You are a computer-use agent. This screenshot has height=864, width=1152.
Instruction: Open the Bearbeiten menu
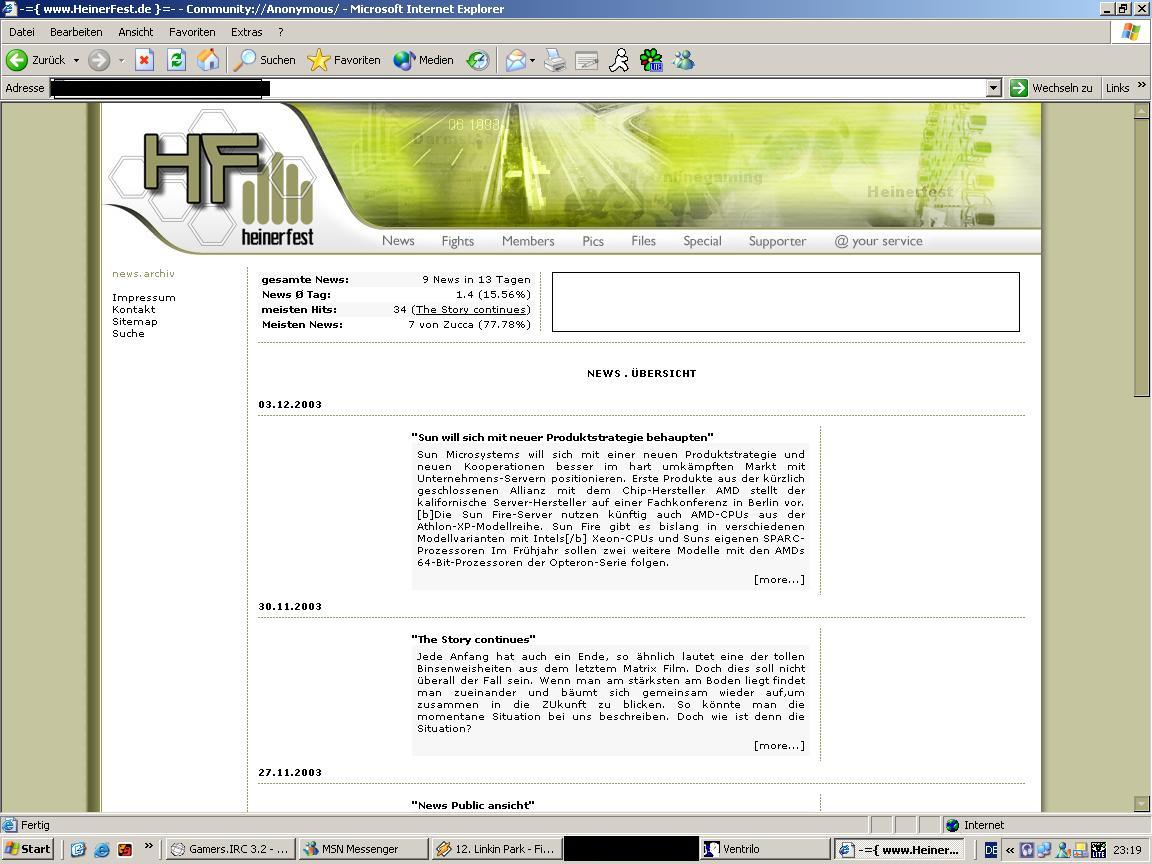pos(76,32)
